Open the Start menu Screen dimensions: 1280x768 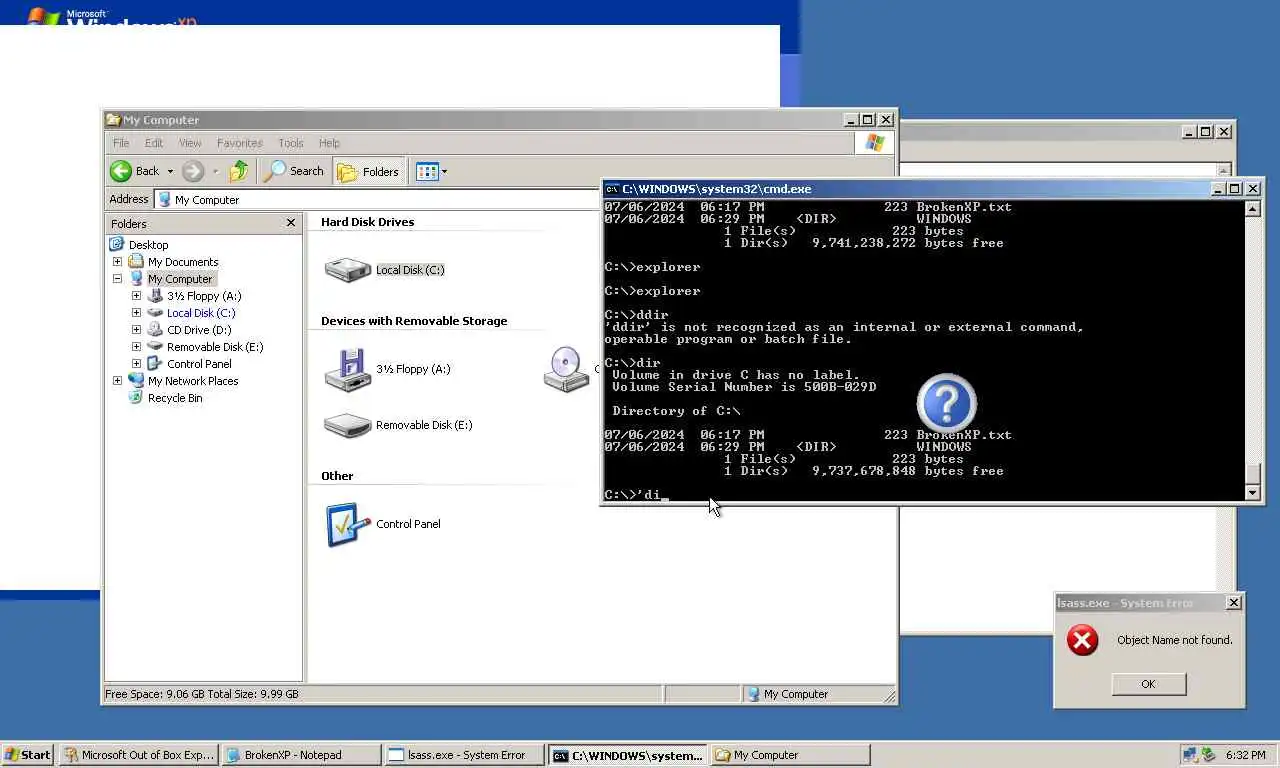click(28, 755)
